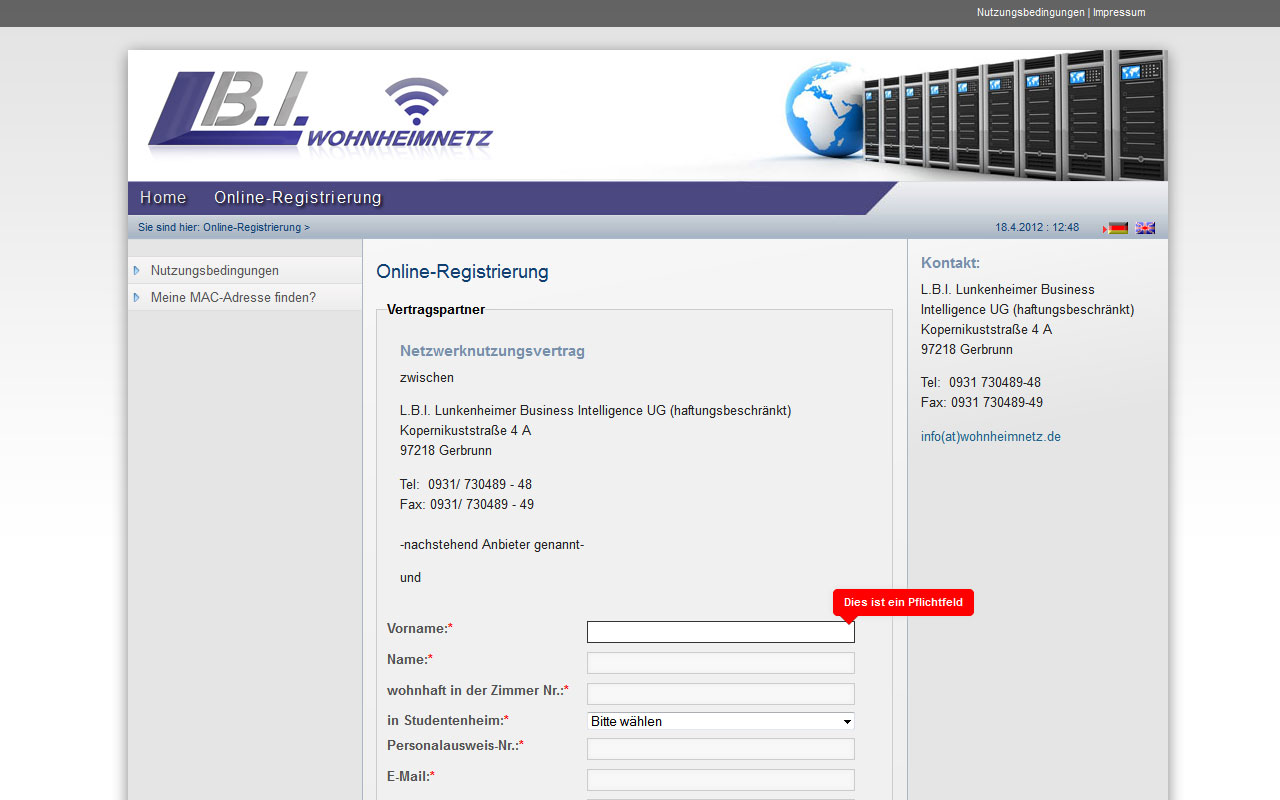Open the Home menu item
1280x800 pixels.
pos(163,198)
